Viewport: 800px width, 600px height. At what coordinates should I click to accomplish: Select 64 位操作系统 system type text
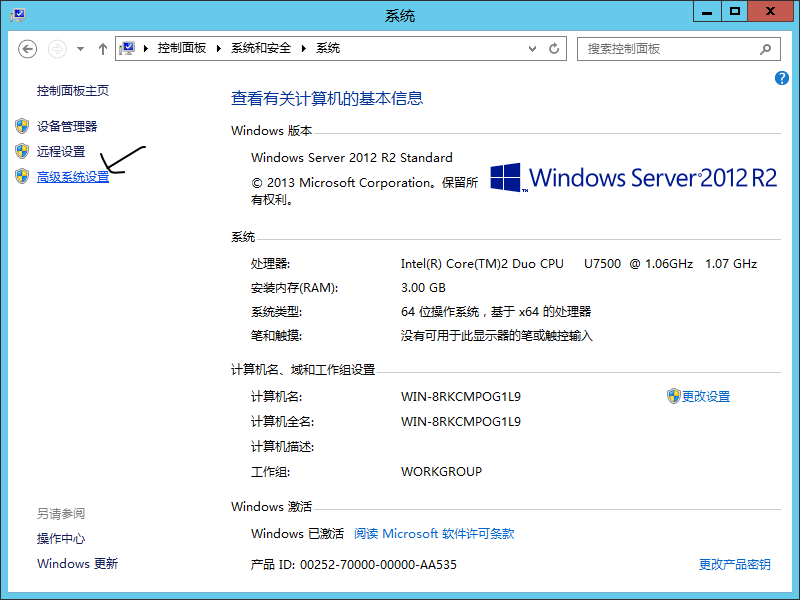[x=496, y=312]
